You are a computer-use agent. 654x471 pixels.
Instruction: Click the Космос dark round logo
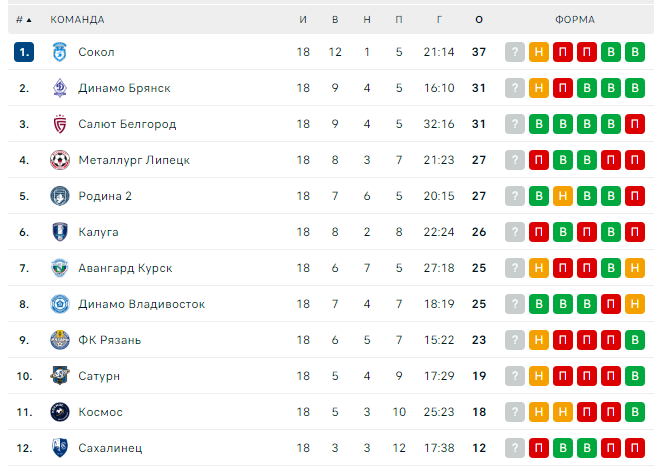[x=60, y=412]
